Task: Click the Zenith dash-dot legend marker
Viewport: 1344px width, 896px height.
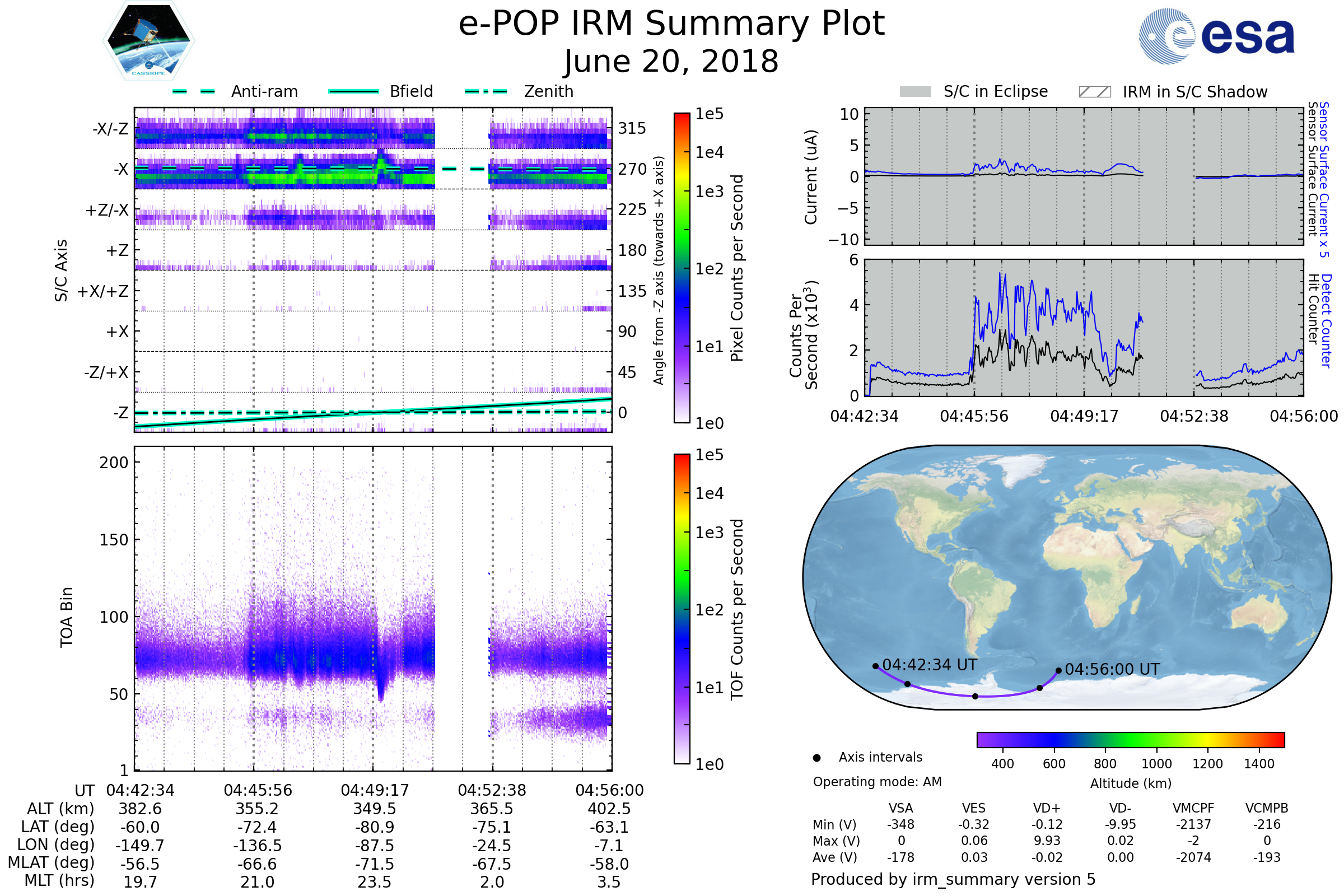Action: [x=486, y=91]
